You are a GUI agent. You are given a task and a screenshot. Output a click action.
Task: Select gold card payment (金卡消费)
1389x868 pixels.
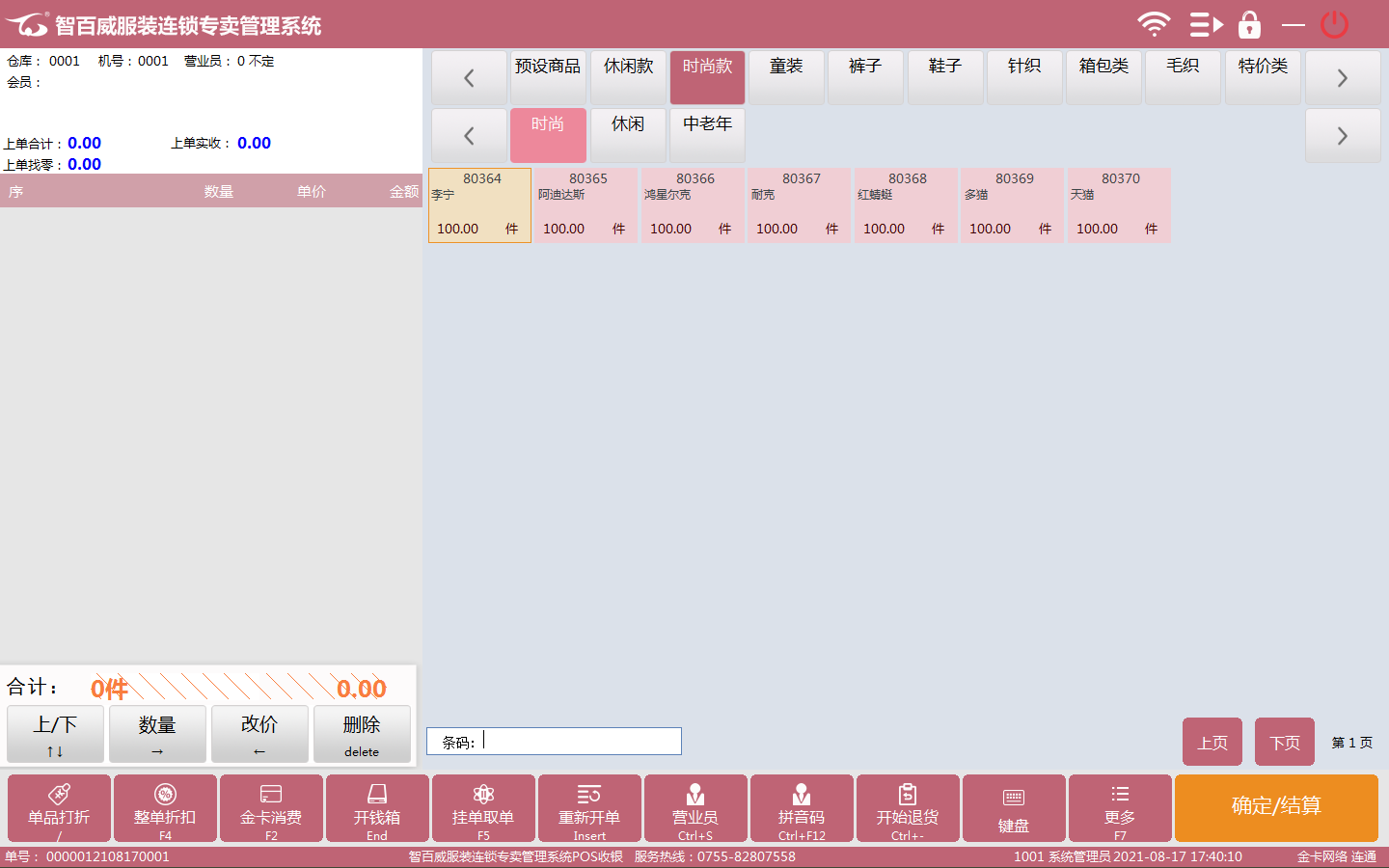point(271,808)
